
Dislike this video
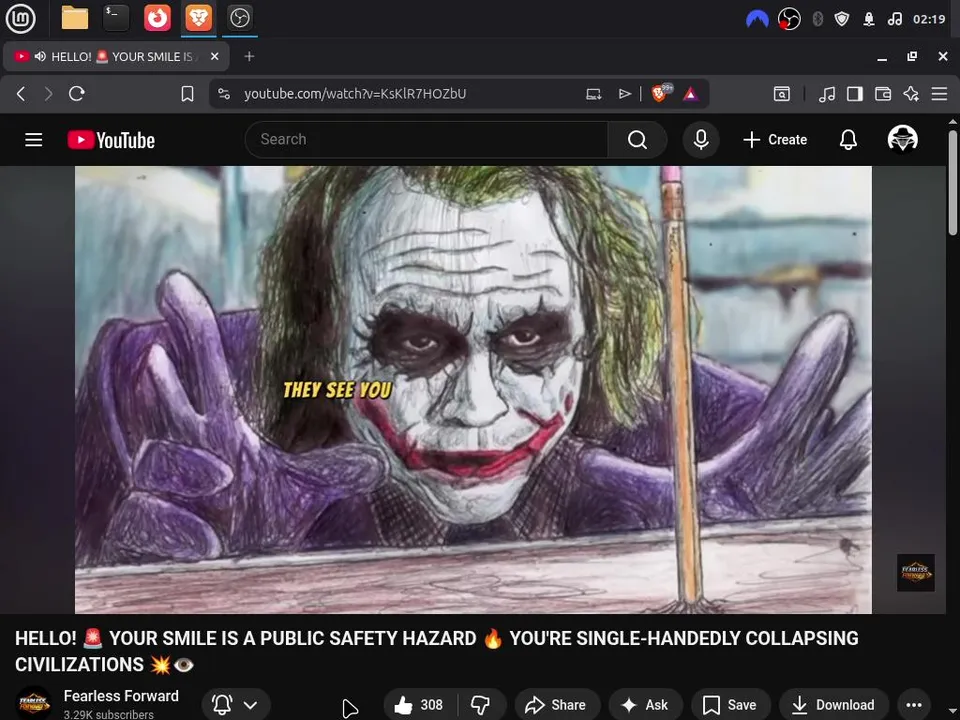pos(481,705)
